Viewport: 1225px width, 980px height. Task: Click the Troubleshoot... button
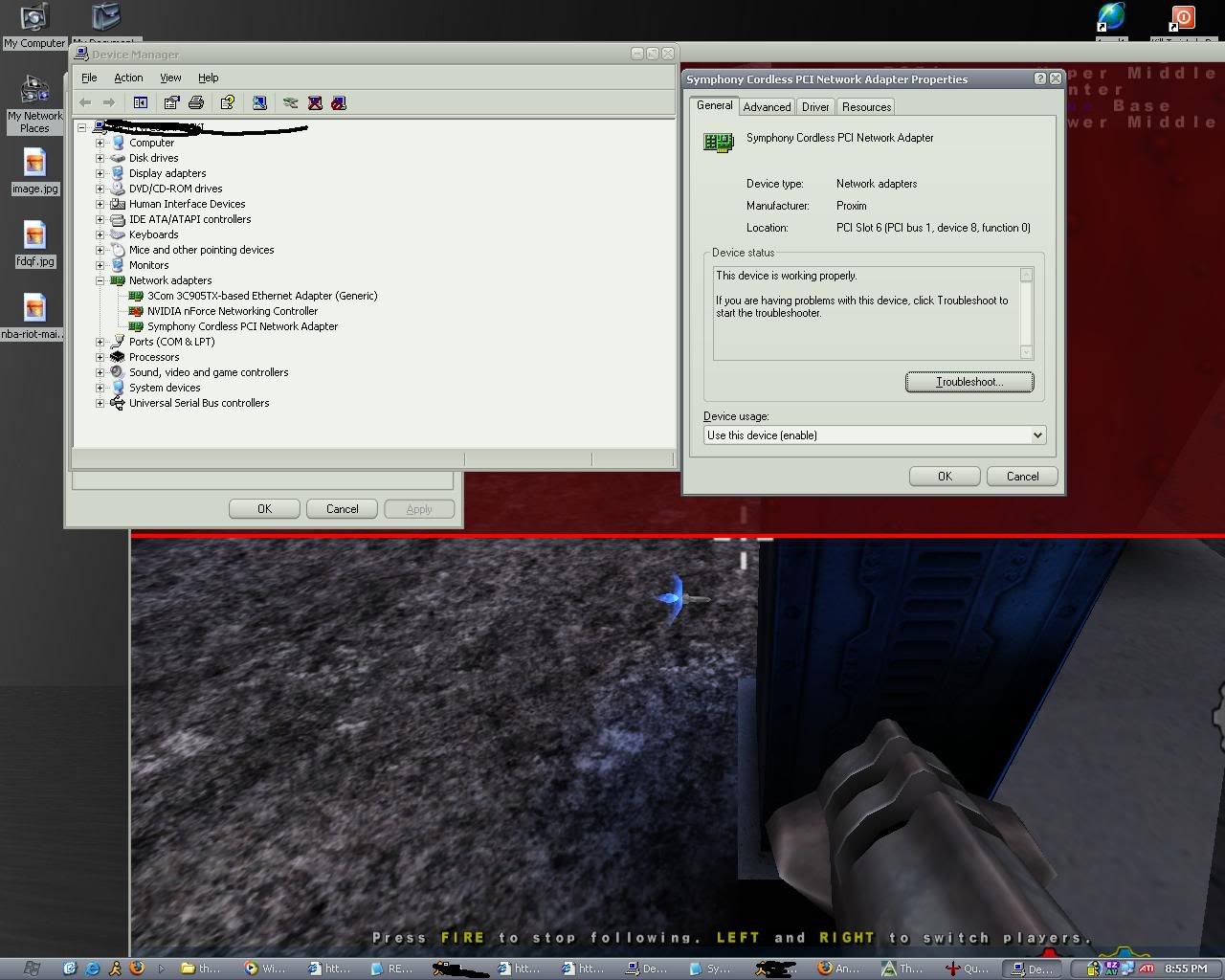pyautogui.click(x=969, y=382)
